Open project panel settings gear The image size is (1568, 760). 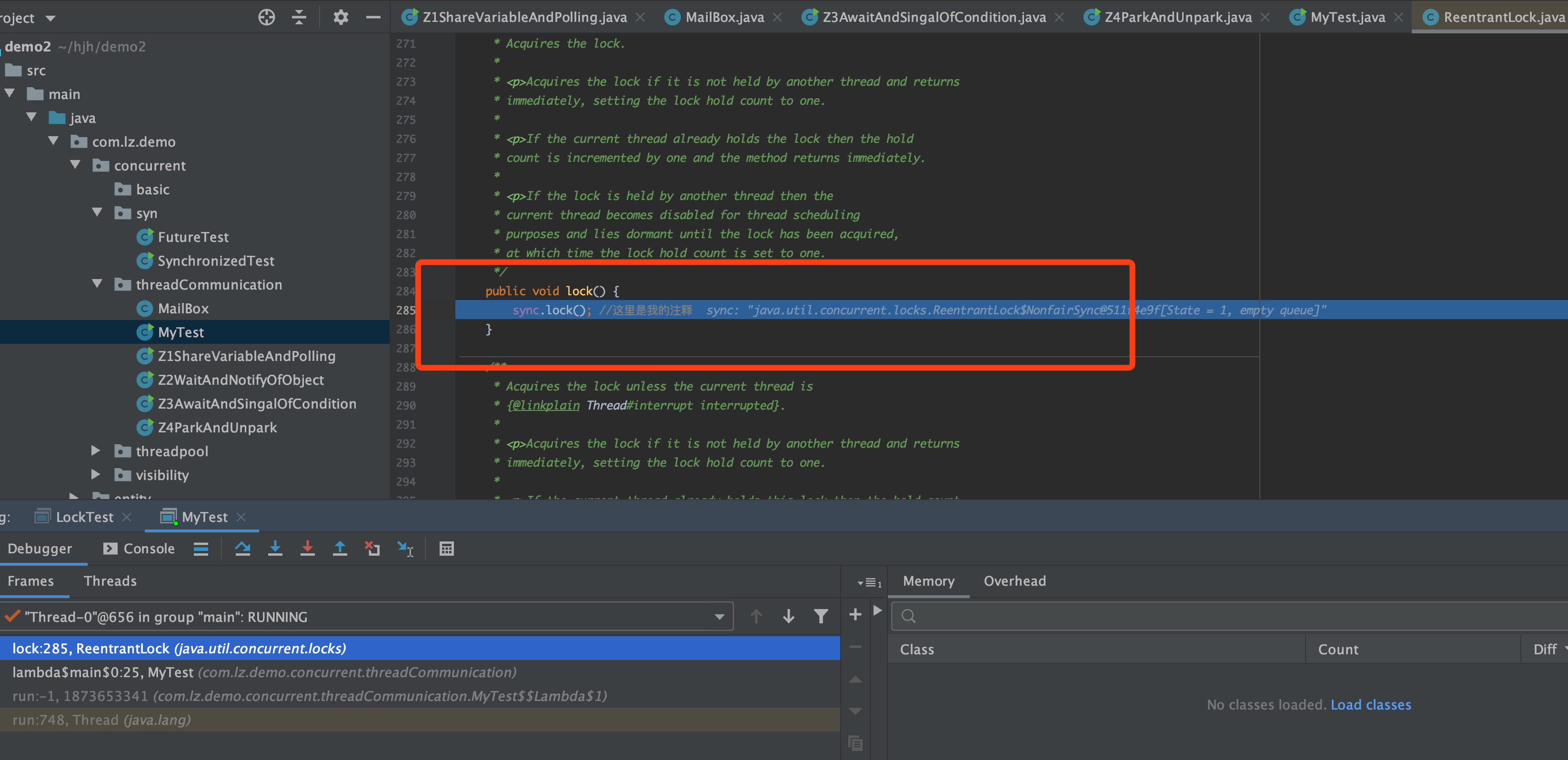(x=341, y=17)
